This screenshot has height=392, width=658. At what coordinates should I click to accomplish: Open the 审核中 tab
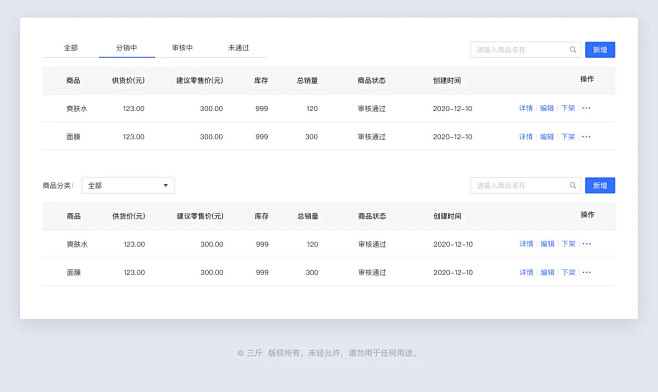tap(183, 48)
